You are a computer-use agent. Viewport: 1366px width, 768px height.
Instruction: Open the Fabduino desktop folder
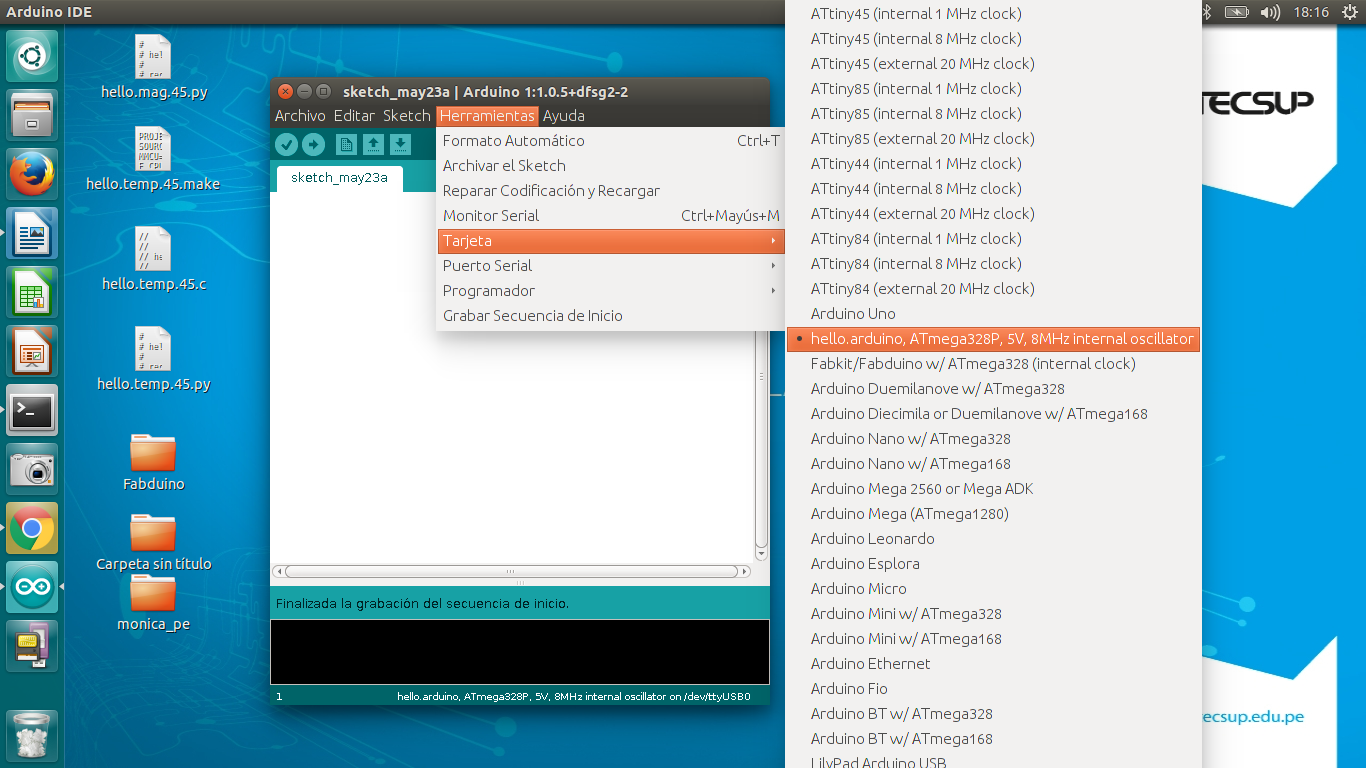click(153, 461)
